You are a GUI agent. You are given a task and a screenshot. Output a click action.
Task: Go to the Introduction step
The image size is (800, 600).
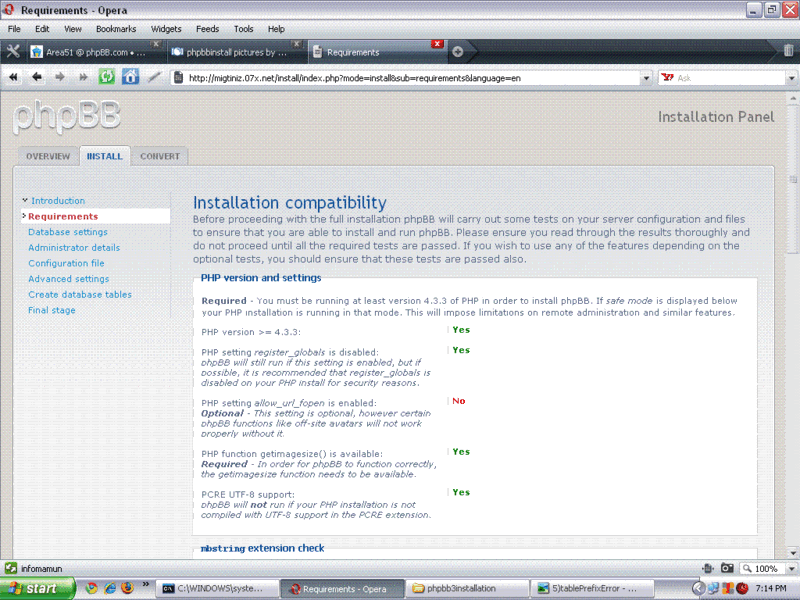tap(58, 201)
